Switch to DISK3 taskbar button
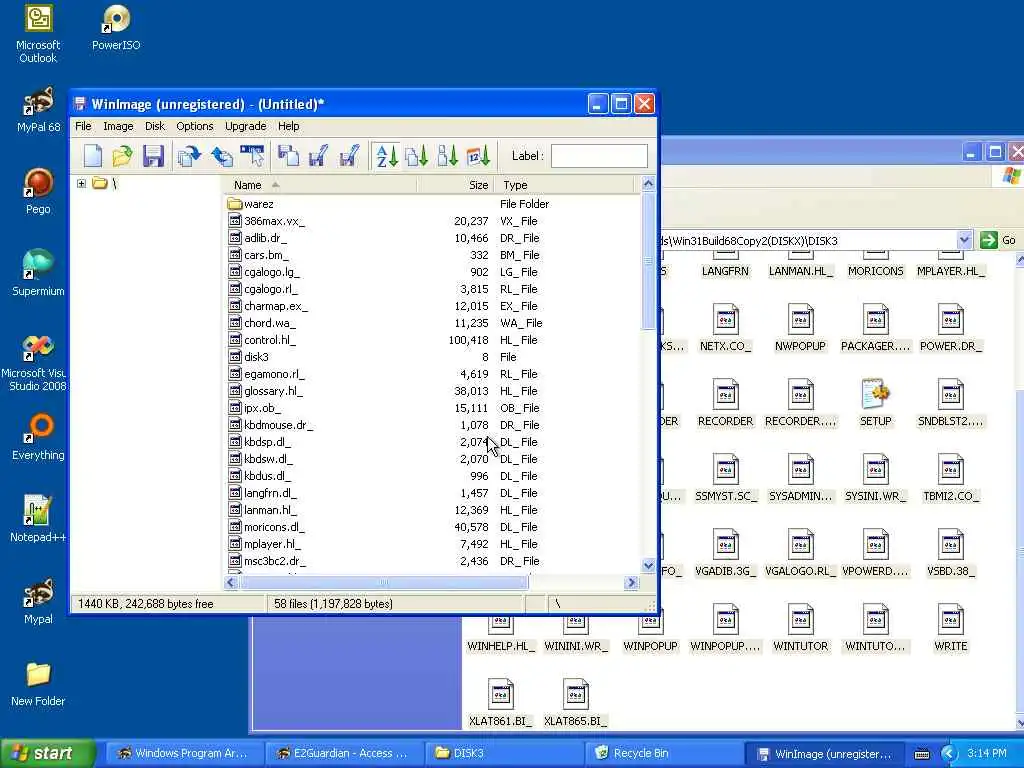 point(504,753)
